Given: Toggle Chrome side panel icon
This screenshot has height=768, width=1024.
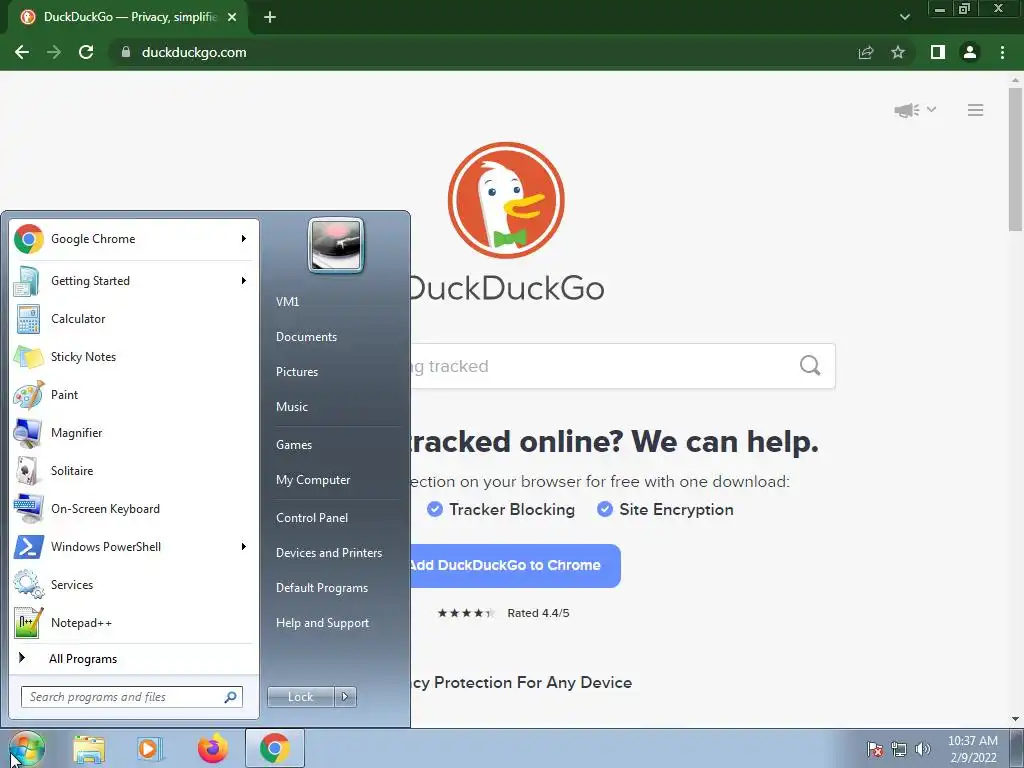Looking at the screenshot, I should 938,52.
